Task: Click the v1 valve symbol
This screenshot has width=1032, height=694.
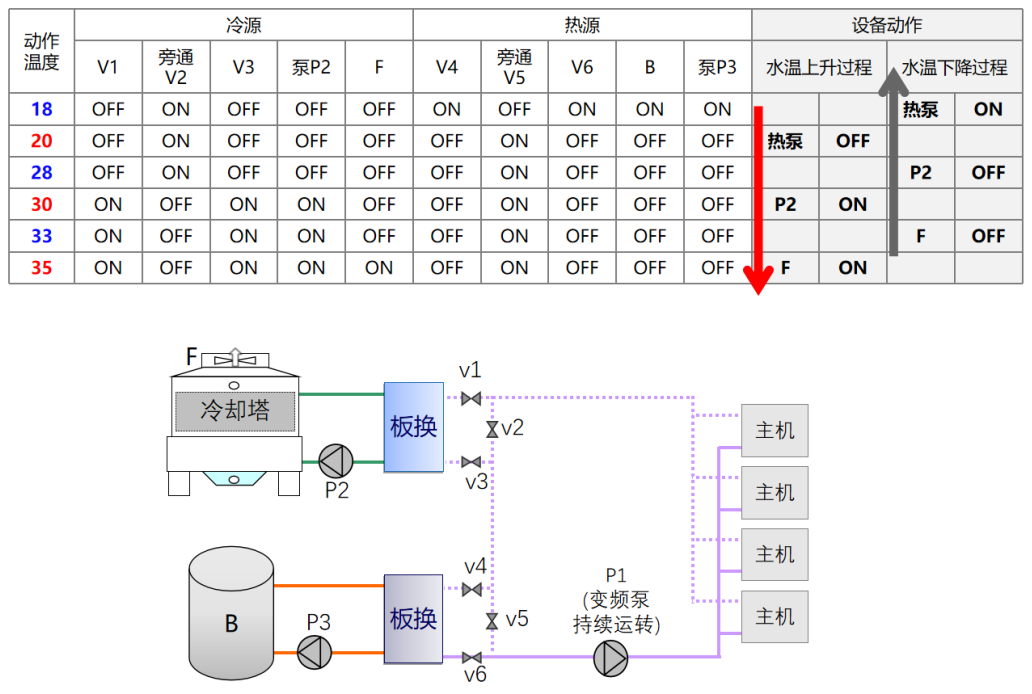Action: pos(471,398)
